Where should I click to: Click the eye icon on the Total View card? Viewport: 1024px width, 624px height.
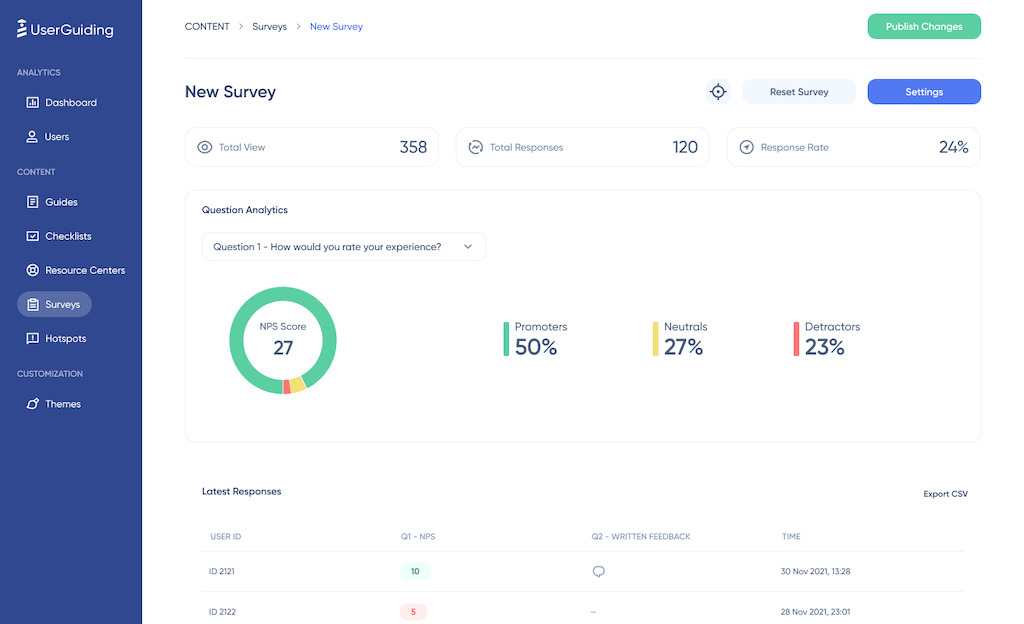(206, 146)
